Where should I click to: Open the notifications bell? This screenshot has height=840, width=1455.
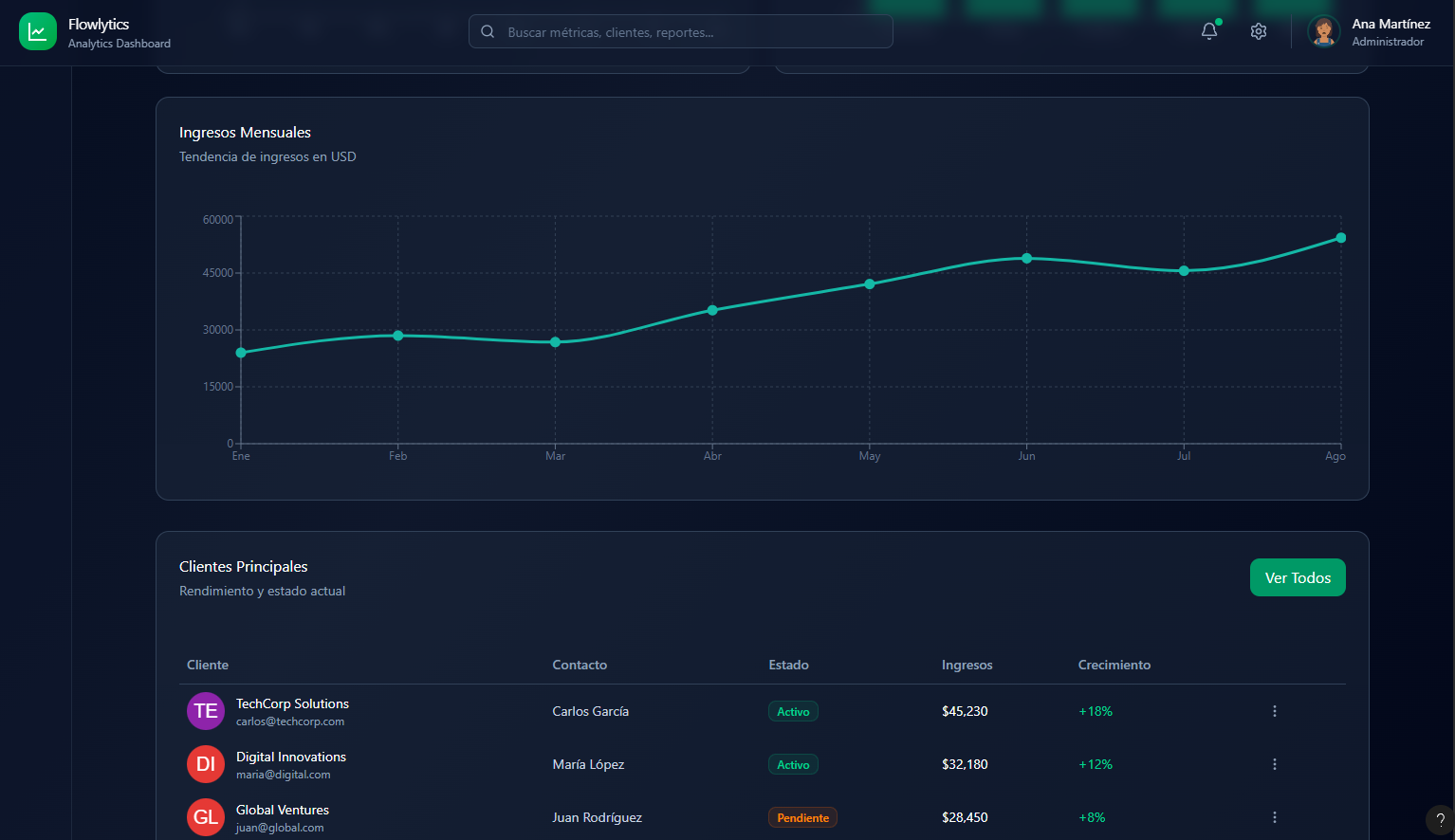click(1209, 31)
